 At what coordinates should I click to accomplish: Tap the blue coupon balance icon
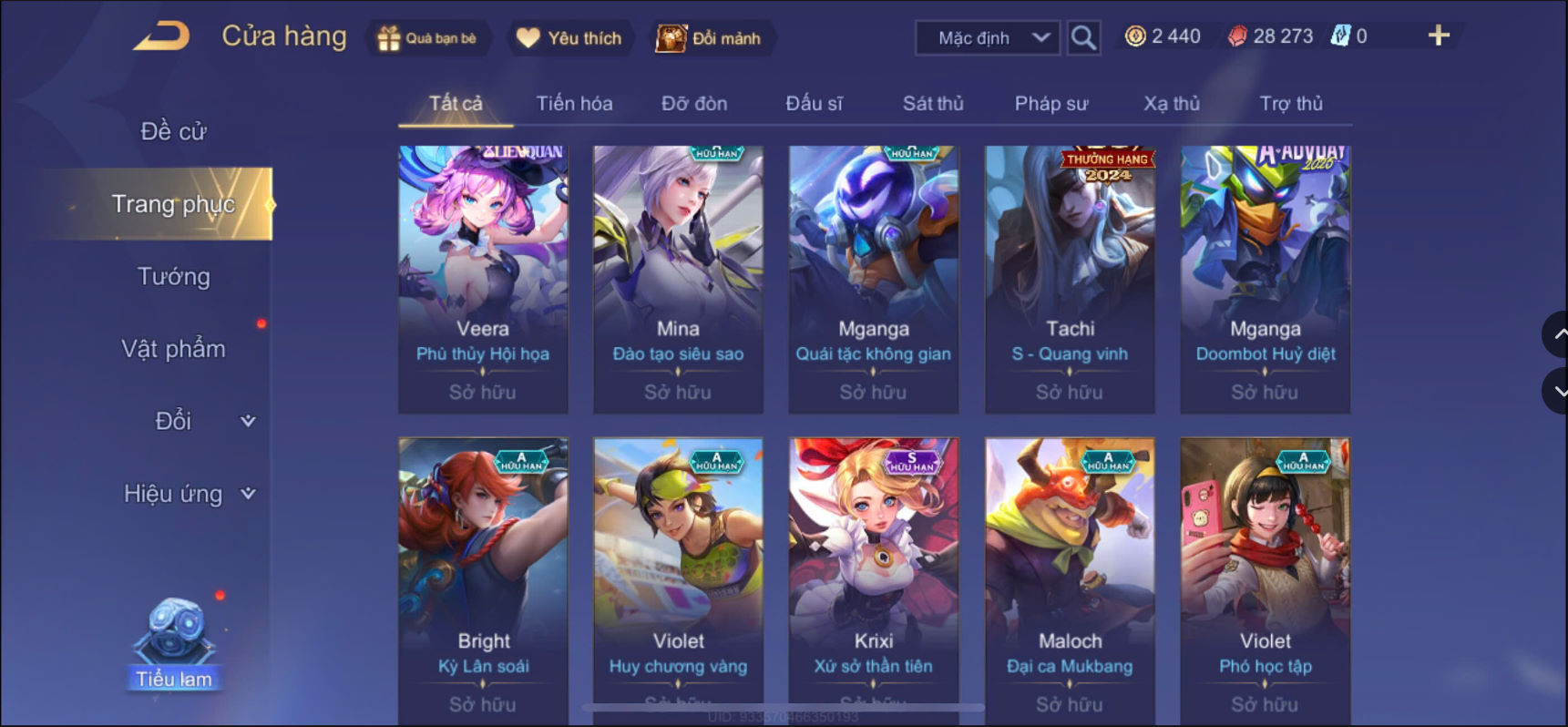(1340, 36)
